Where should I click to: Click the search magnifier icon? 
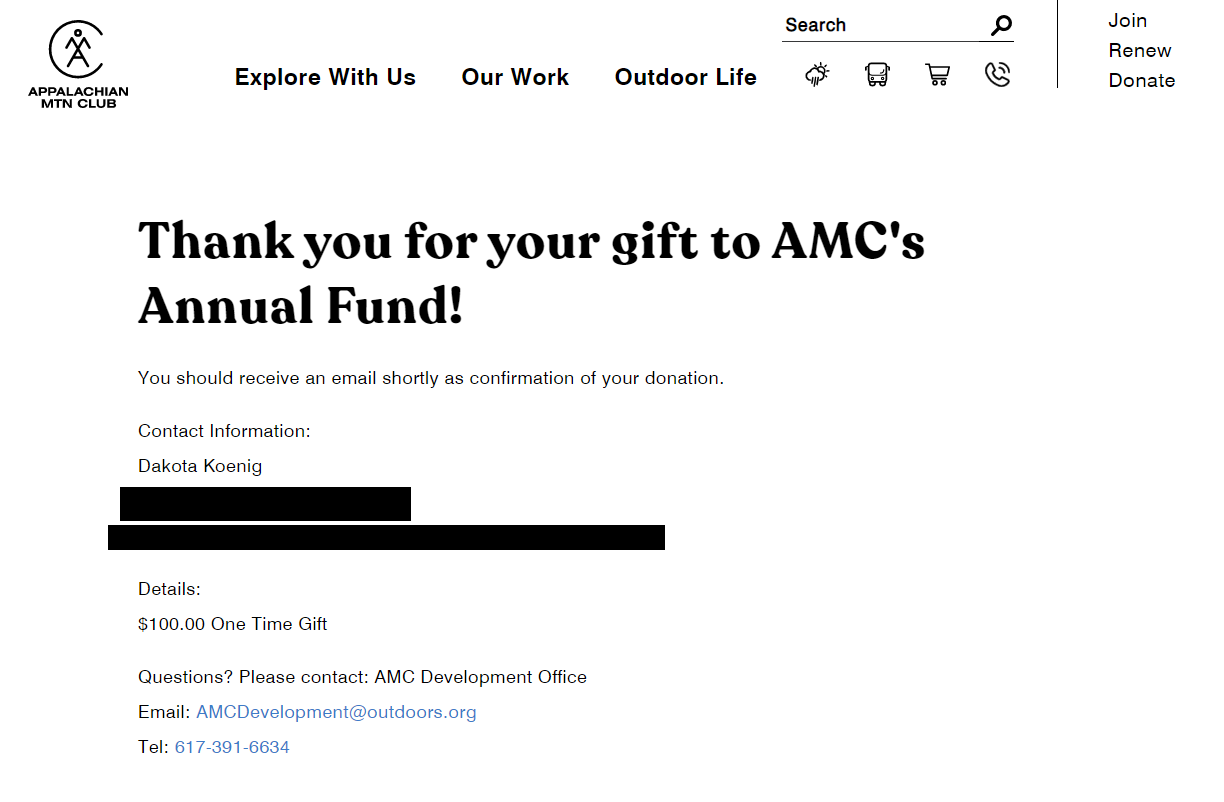(1001, 26)
